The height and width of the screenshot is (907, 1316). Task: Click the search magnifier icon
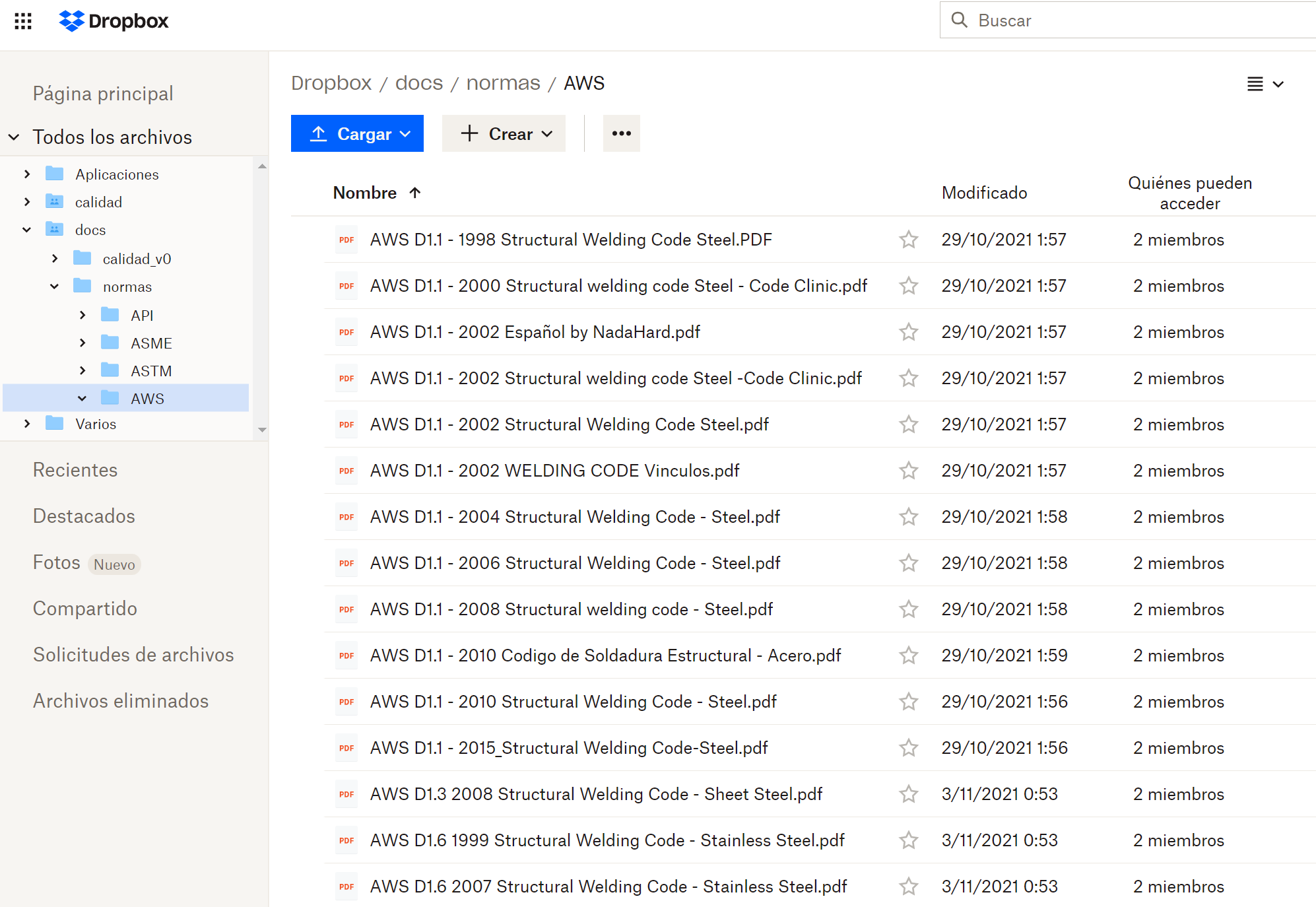[x=960, y=20]
